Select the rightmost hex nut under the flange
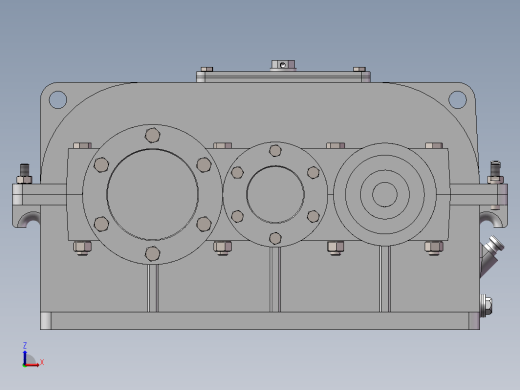Viewport: 520px width, 390px height. pos(434,248)
